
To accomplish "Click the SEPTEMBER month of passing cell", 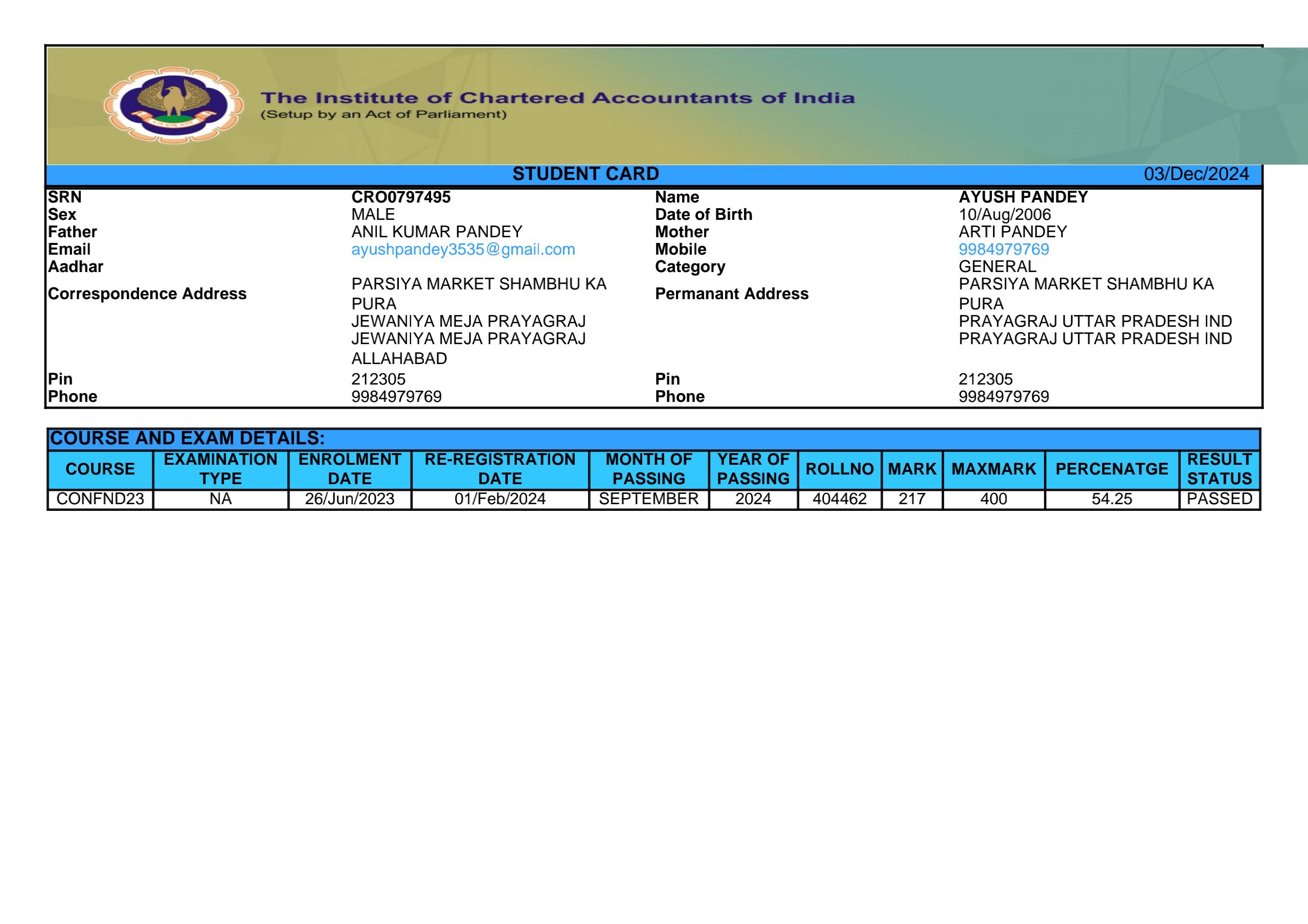I will click(x=648, y=499).
